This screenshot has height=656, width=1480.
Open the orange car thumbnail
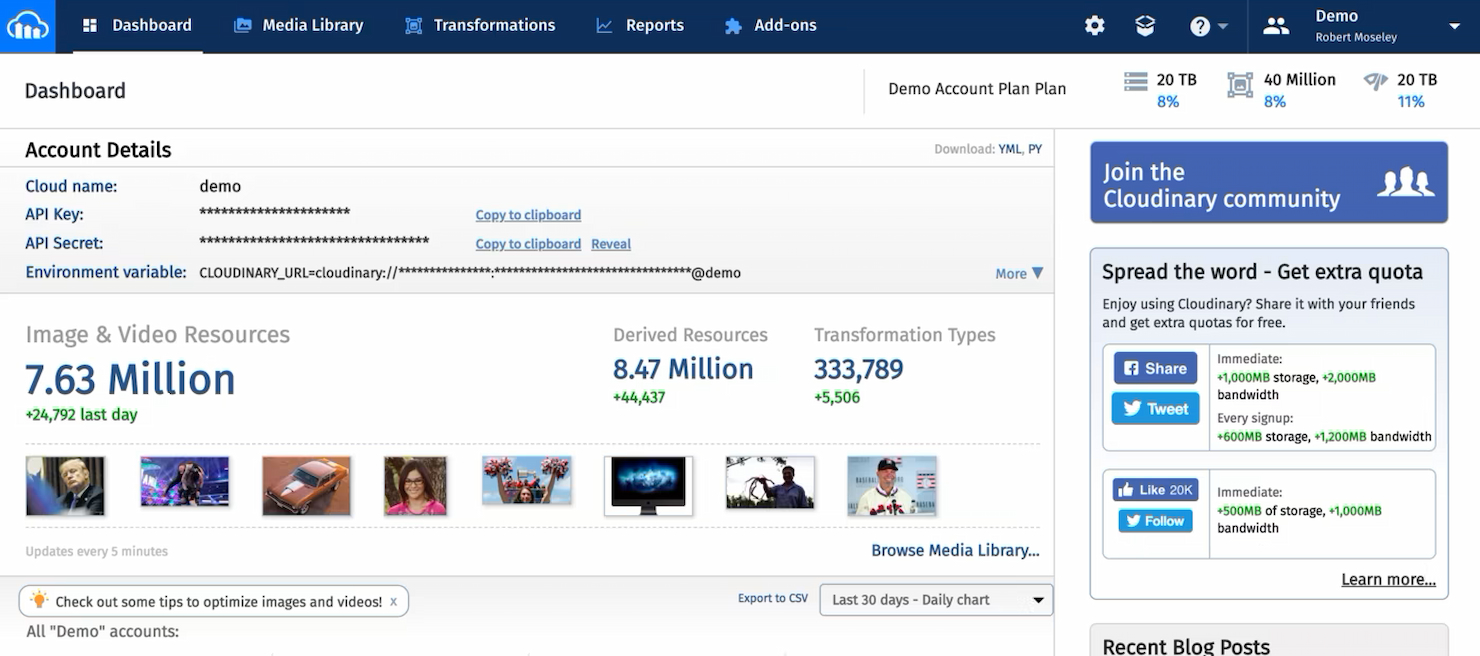tap(307, 486)
